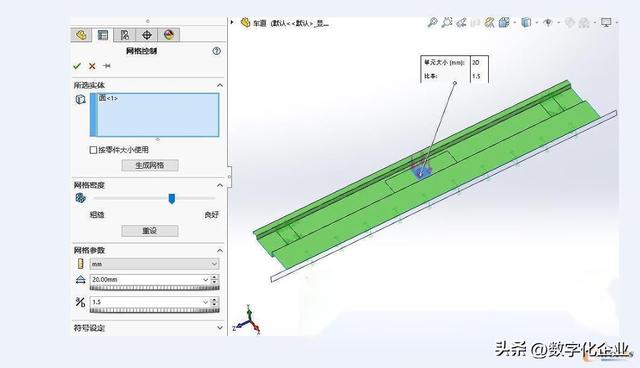
Task: Open the 1.5 ratio dropdown arrow
Action: coord(206,302)
